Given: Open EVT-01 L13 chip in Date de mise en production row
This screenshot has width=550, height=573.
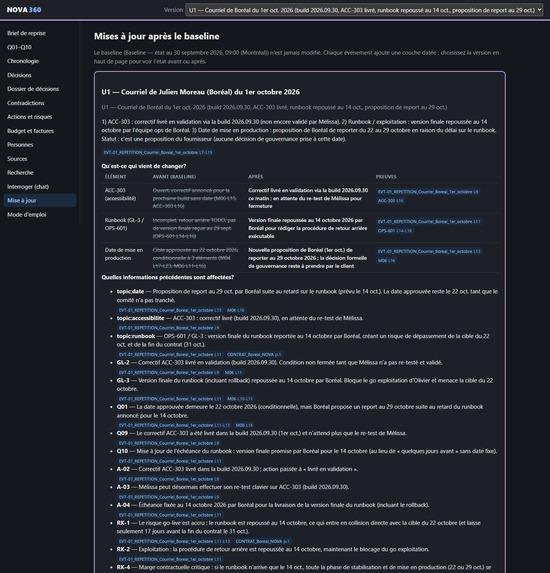Looking at the screenshot, I should (429, 251).
